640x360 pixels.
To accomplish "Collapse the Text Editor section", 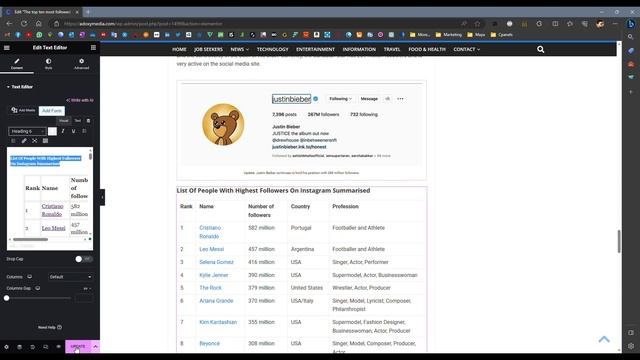I will 20,87.
